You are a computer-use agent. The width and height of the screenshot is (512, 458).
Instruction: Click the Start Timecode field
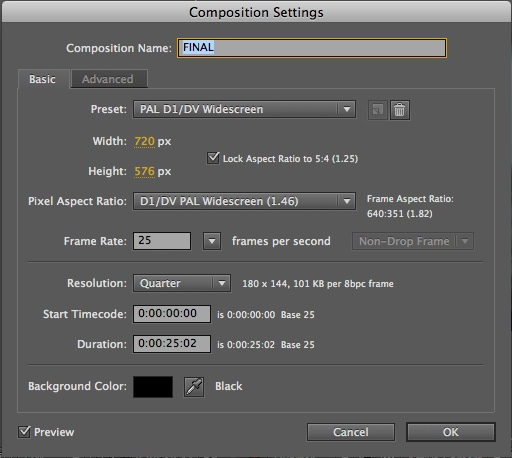tap(172, 314)
